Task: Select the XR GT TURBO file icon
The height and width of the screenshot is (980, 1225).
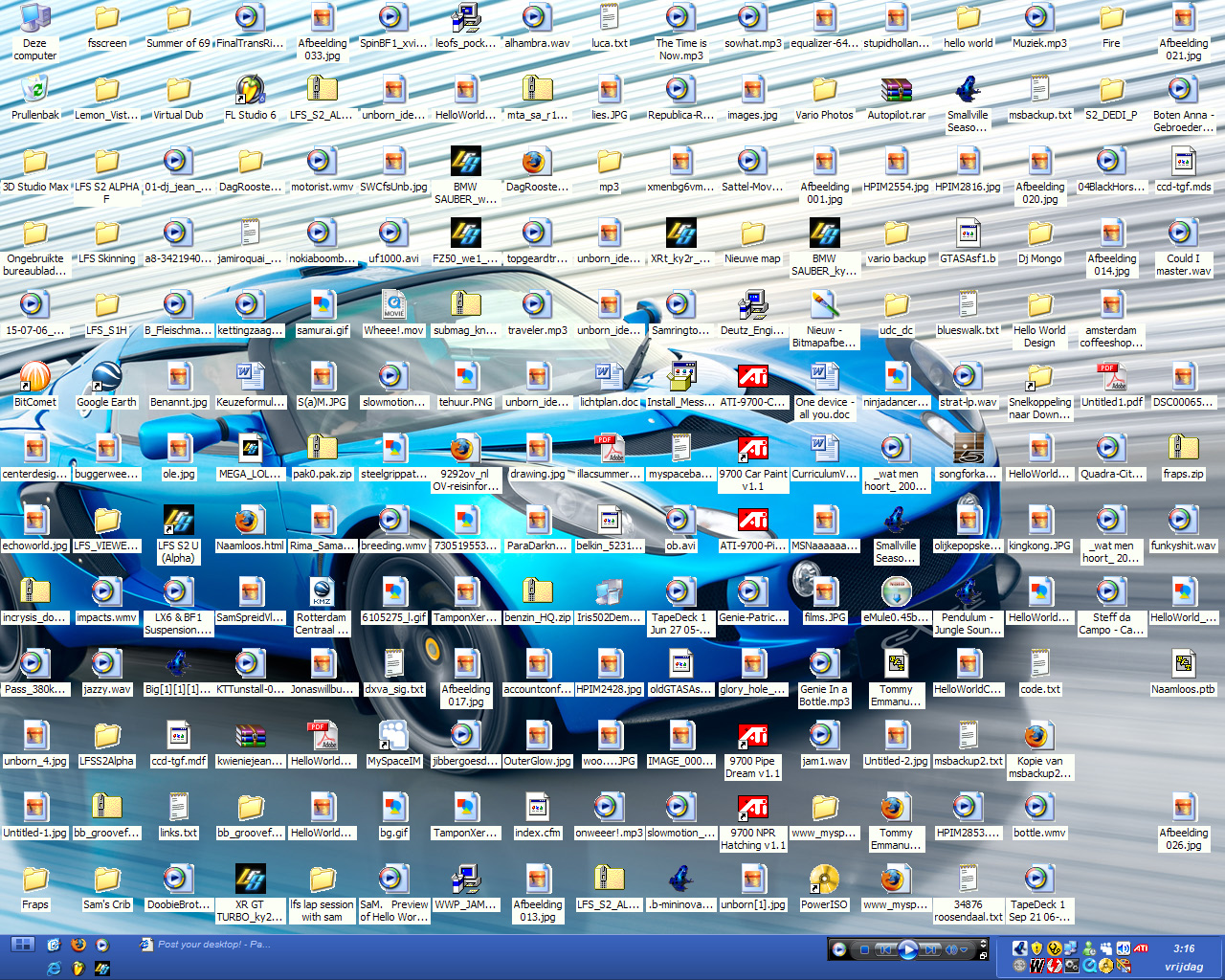Action: [250, 894]
